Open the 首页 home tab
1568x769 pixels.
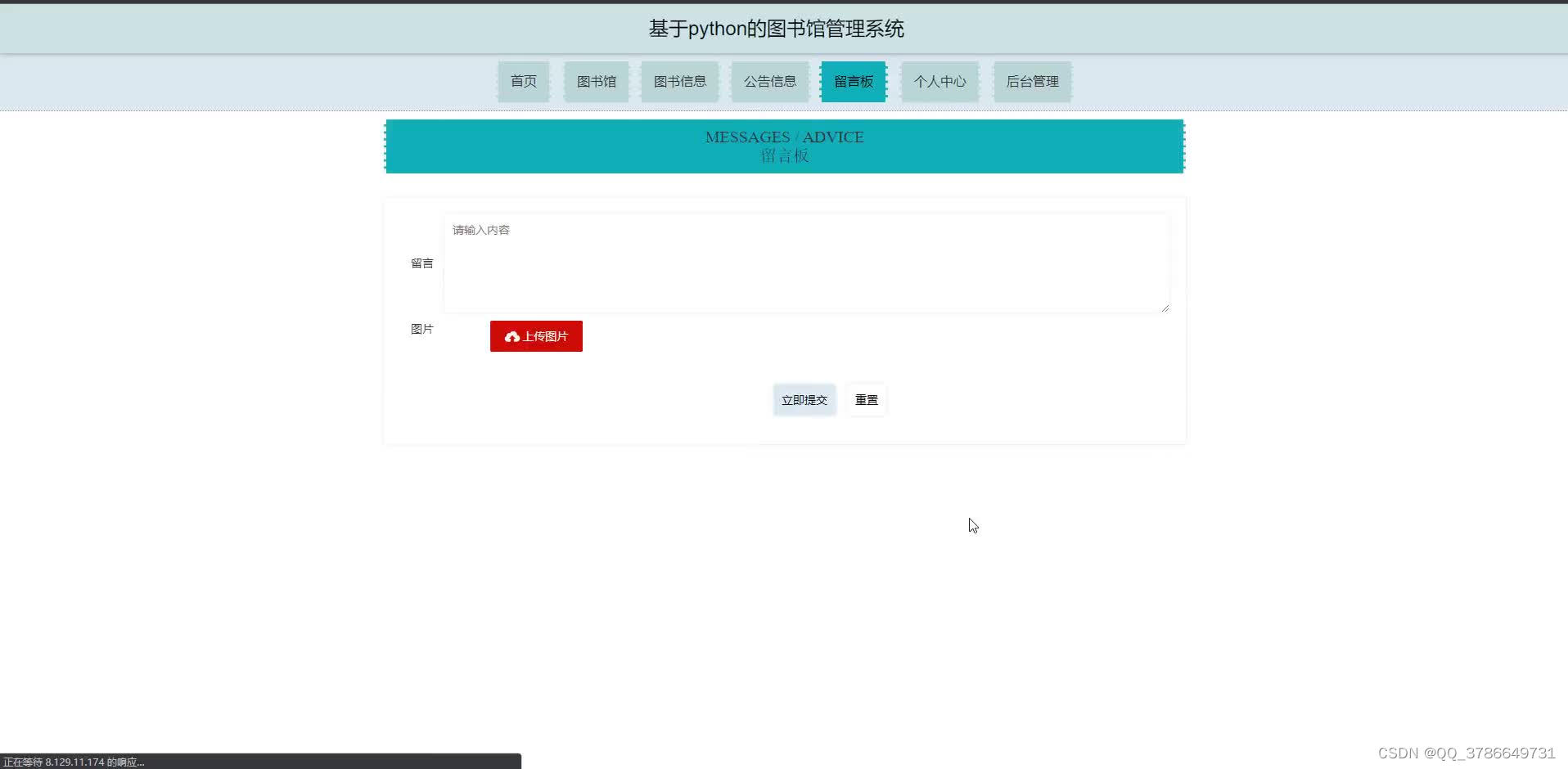(x=524, y=82)
